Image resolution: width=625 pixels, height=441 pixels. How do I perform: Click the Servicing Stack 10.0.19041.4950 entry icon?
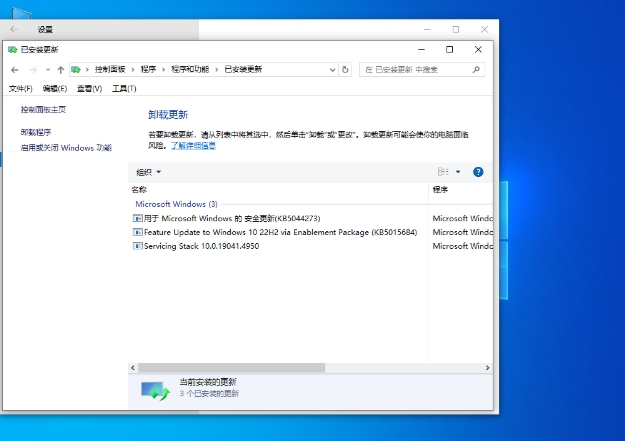tap(137, 245)
